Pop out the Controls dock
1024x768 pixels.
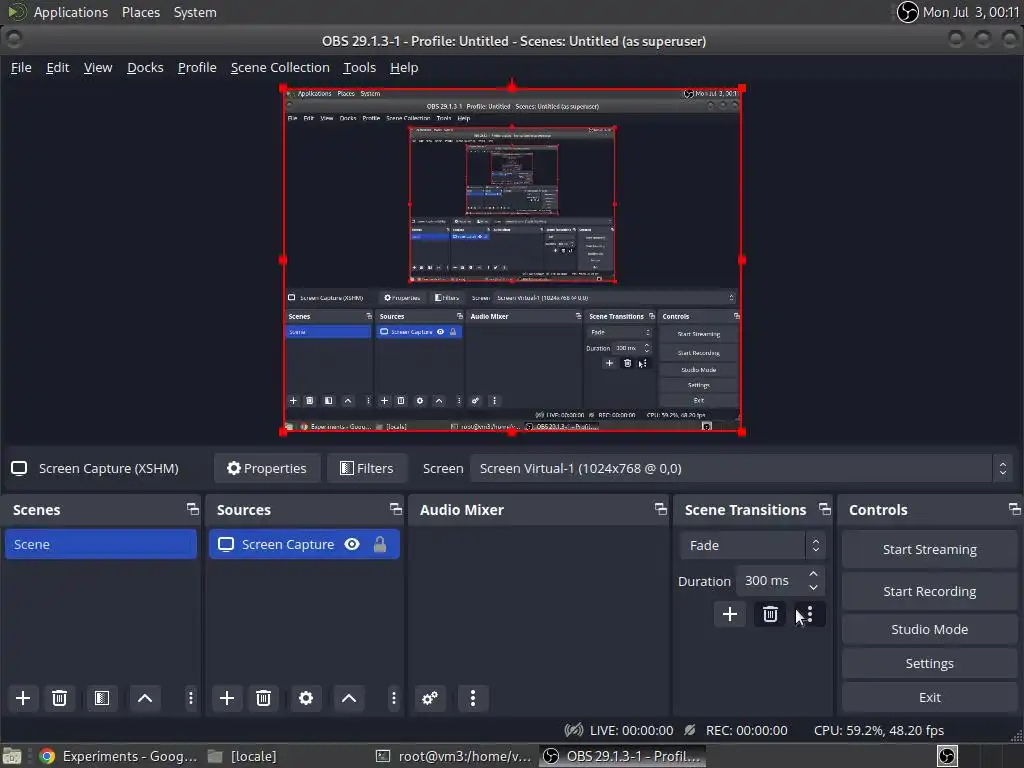[1014, 509]
